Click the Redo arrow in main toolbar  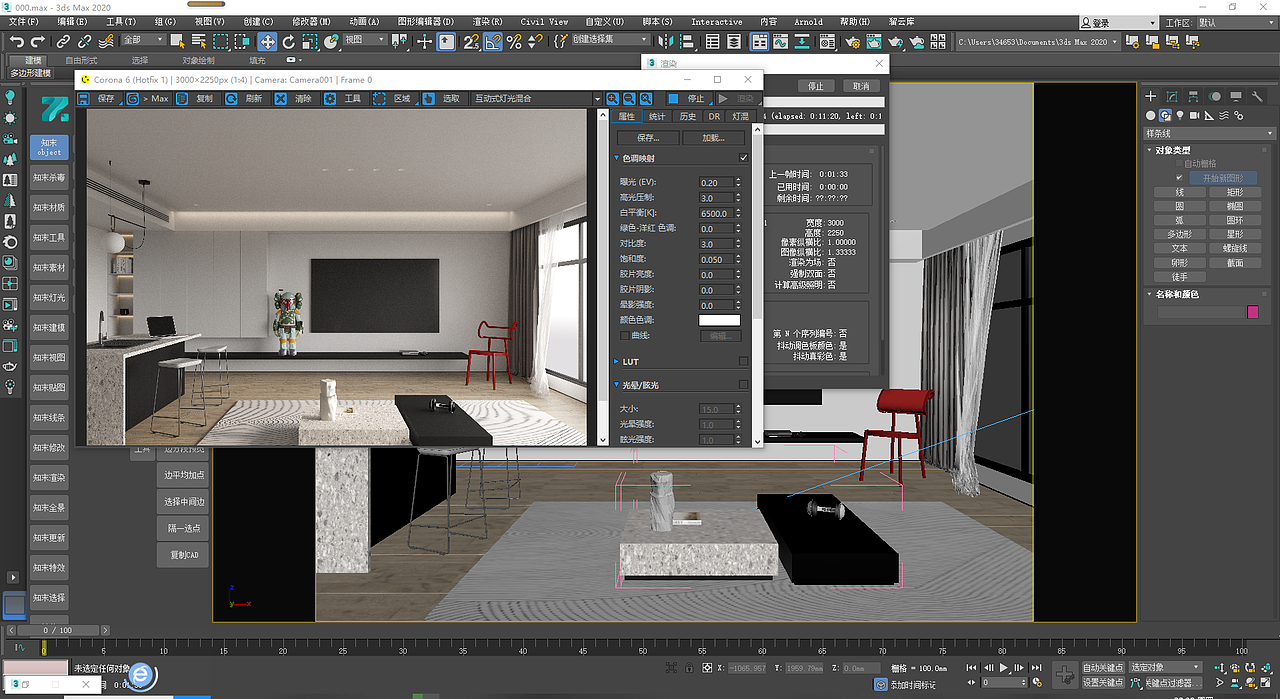[x=37, y=41]
